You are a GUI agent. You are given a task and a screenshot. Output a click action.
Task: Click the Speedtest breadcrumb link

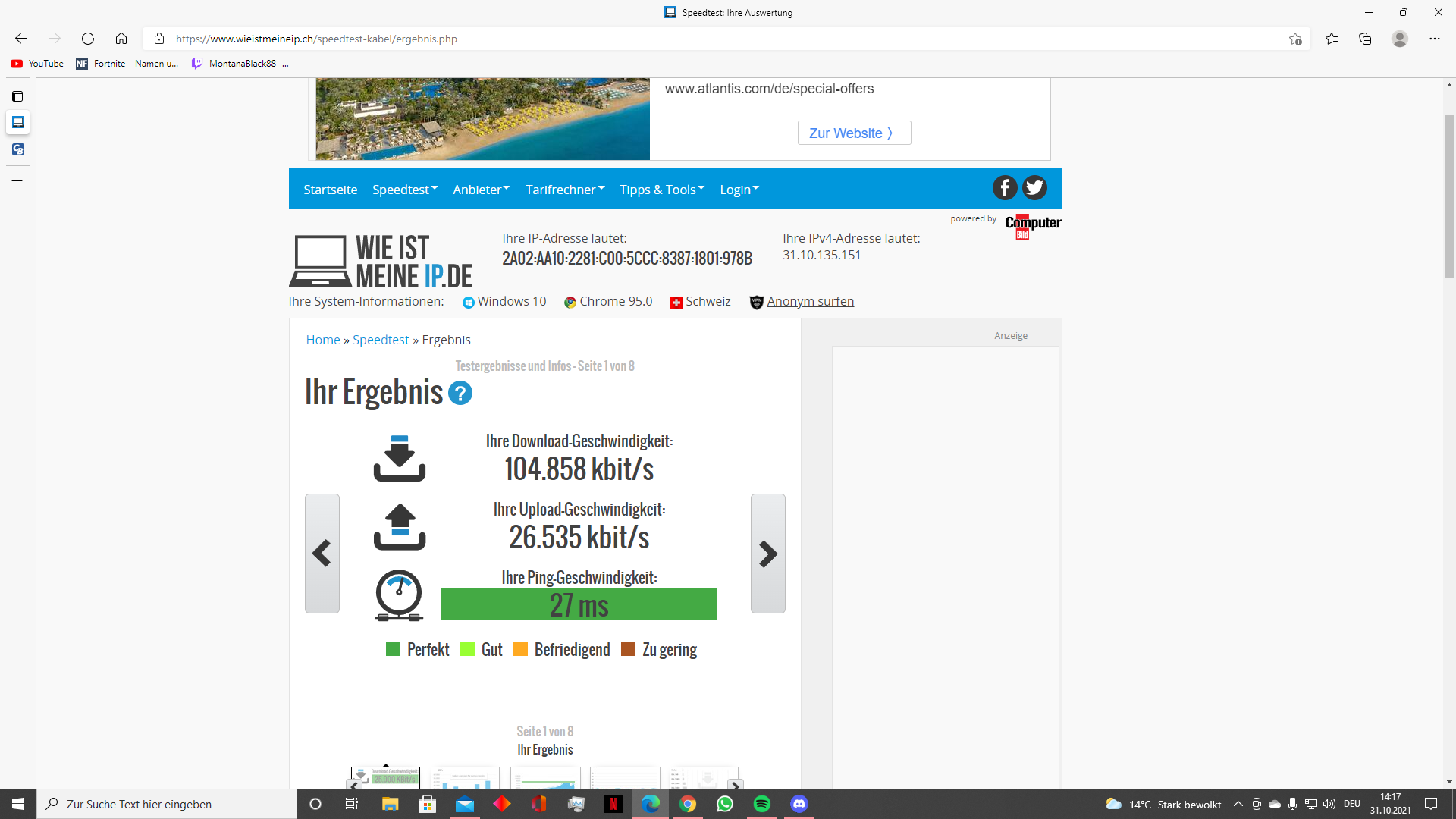(381, 340)
